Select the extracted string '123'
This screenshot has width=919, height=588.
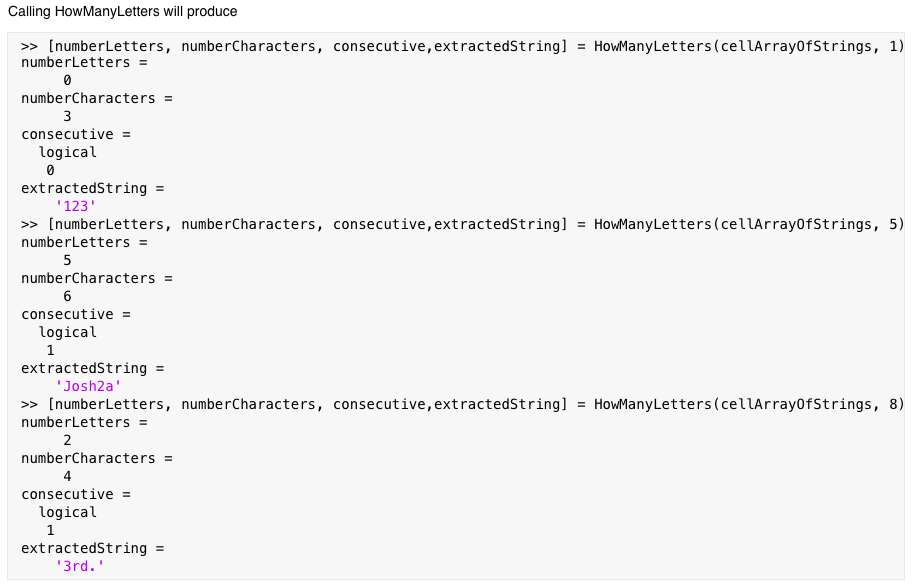coord(76,207)
